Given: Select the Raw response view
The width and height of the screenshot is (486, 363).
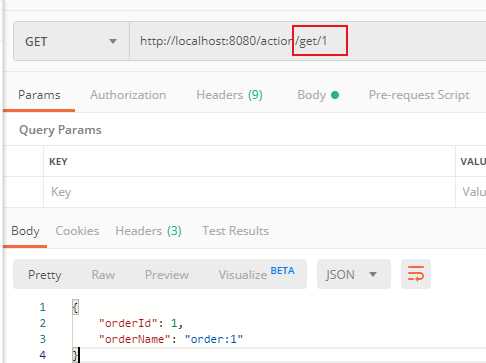Looking at the screenshot, I should coord(103,275).
